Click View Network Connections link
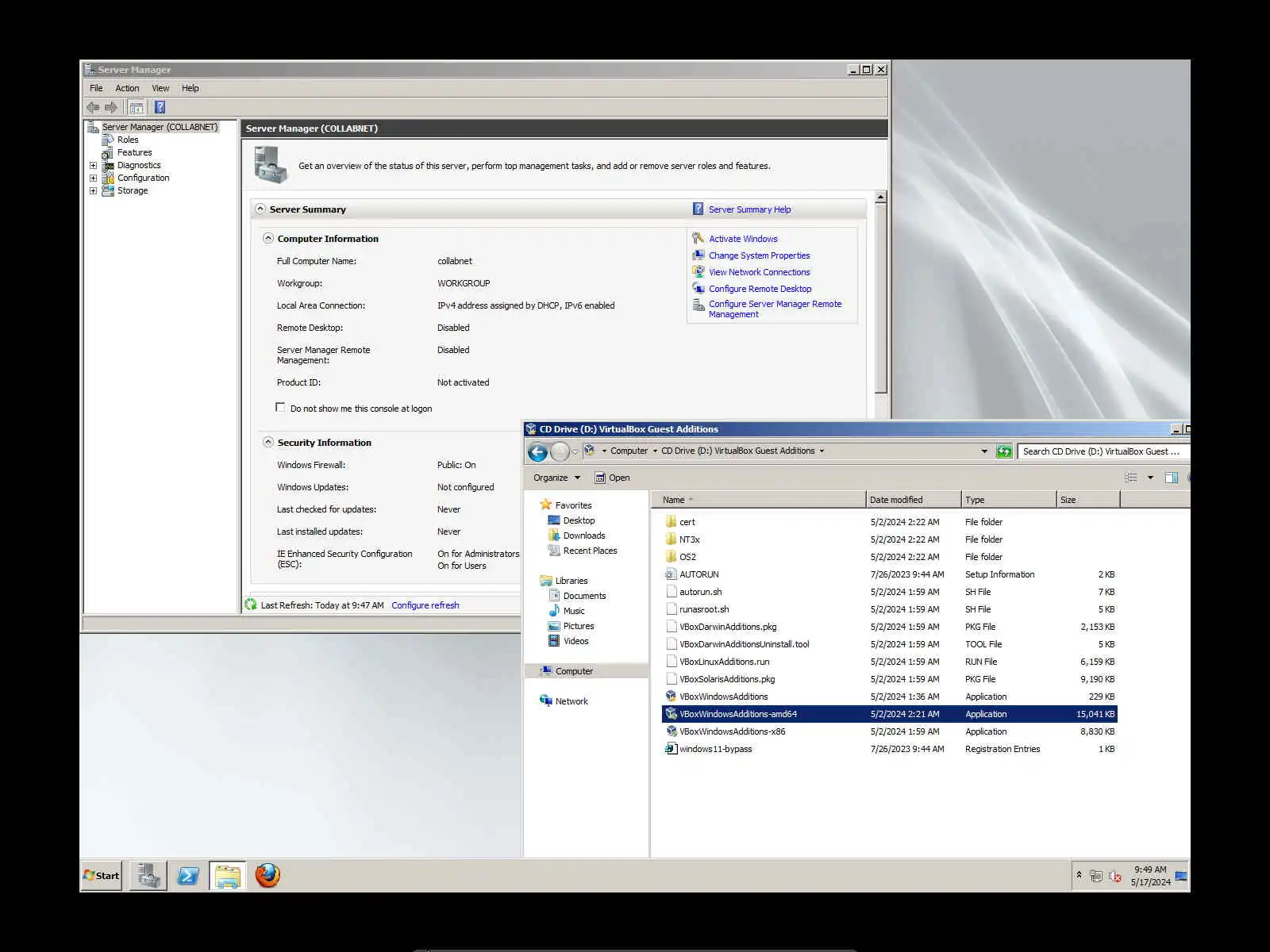Screen dimensions: 1270x952 click(759, 272)
